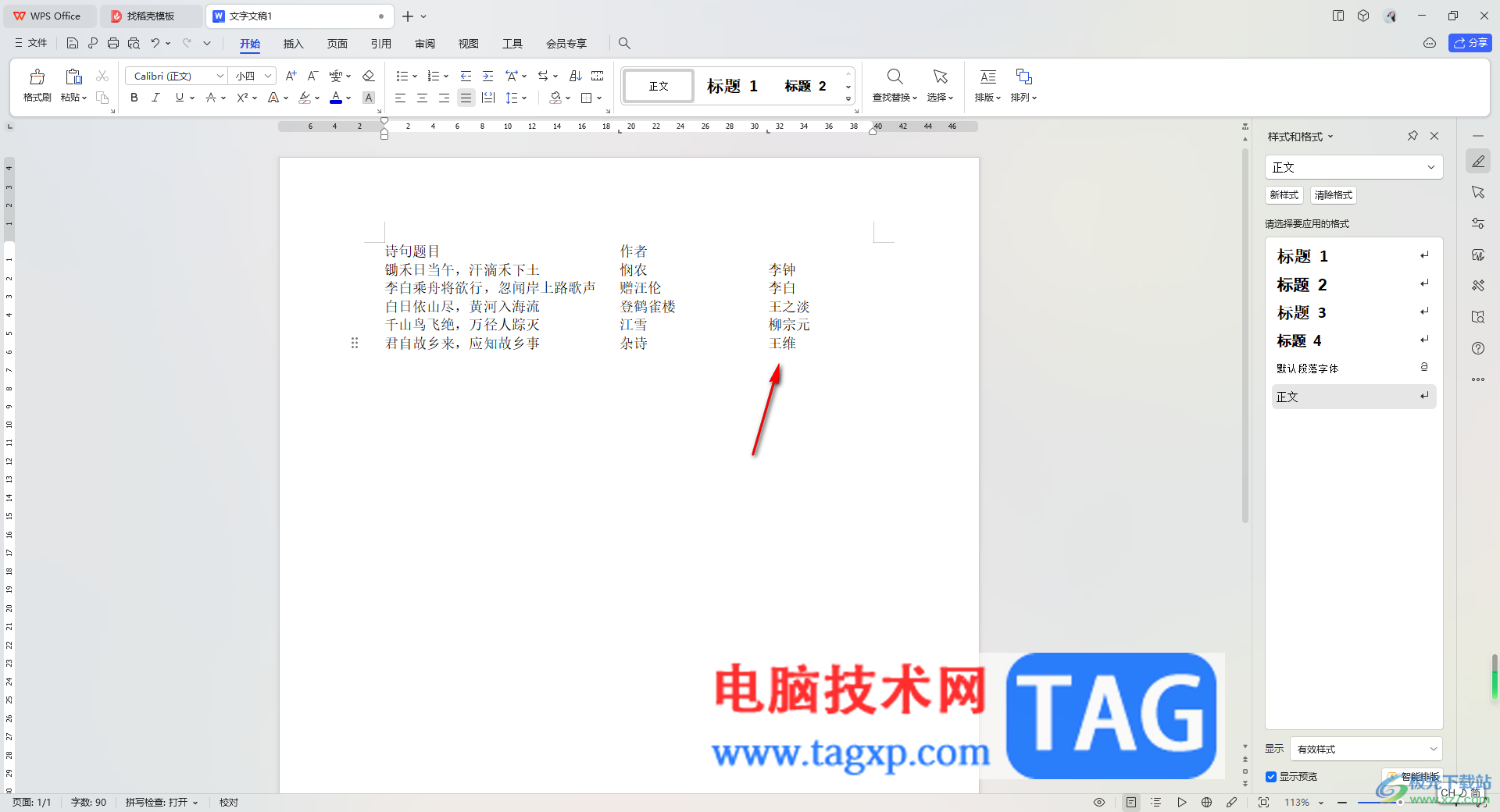
Task: Click the pen style icon in right sidebar
Action: [x=1478, y=161]
